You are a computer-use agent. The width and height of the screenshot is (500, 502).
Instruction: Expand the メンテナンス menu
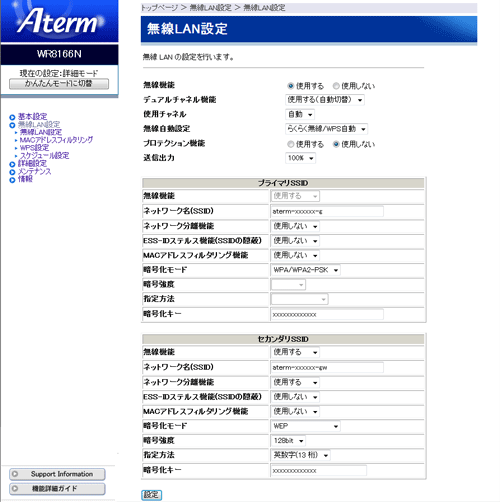click(x=35, y=172)
